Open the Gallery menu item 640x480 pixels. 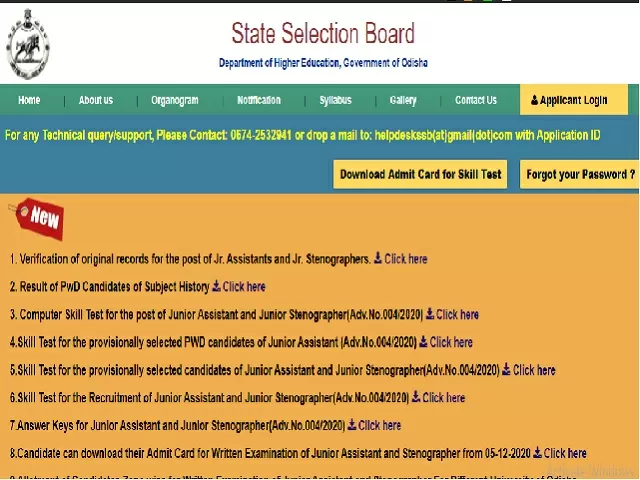coord(403,100)
